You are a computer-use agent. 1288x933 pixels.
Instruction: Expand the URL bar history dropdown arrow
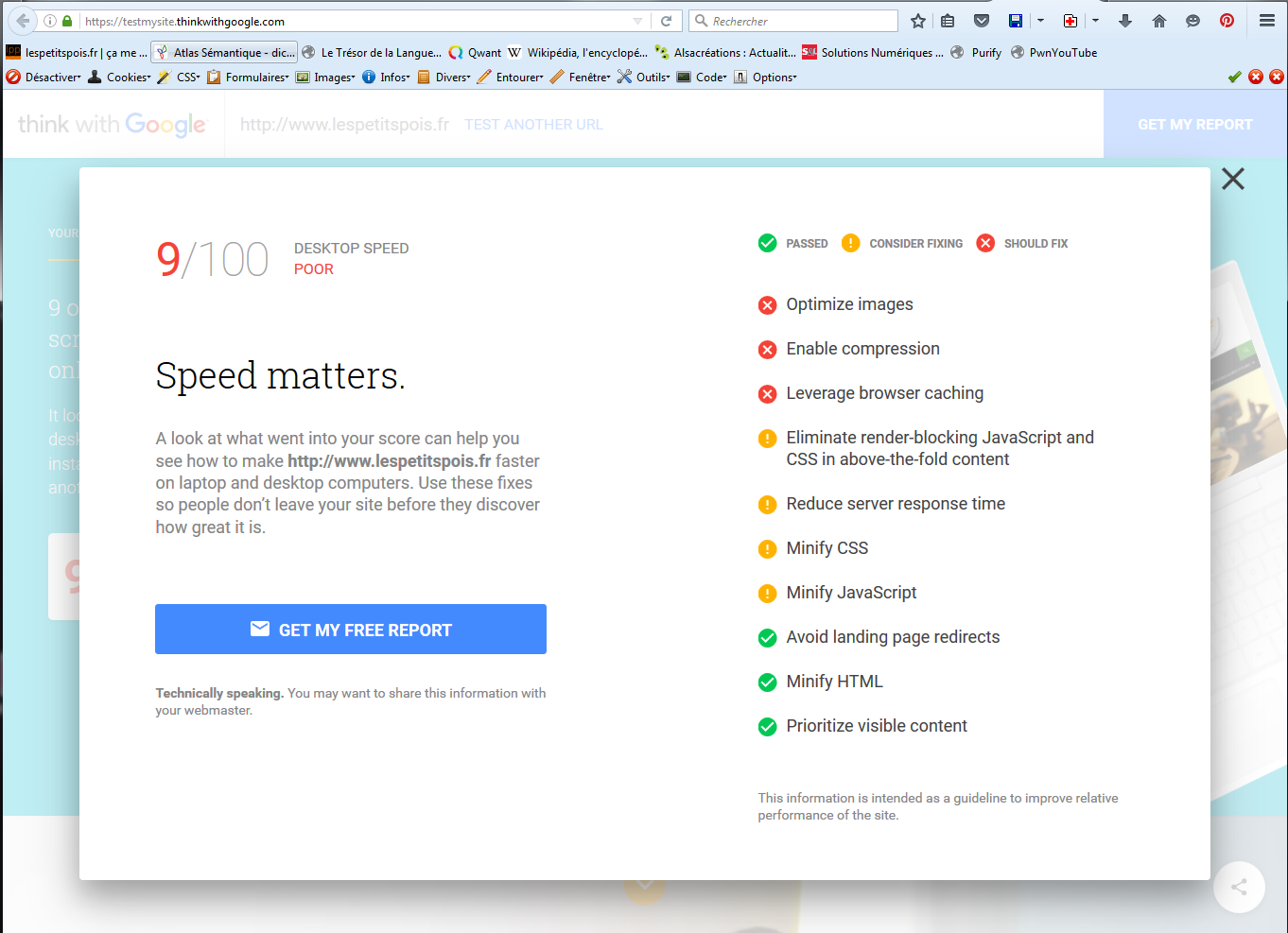[637, 21]
